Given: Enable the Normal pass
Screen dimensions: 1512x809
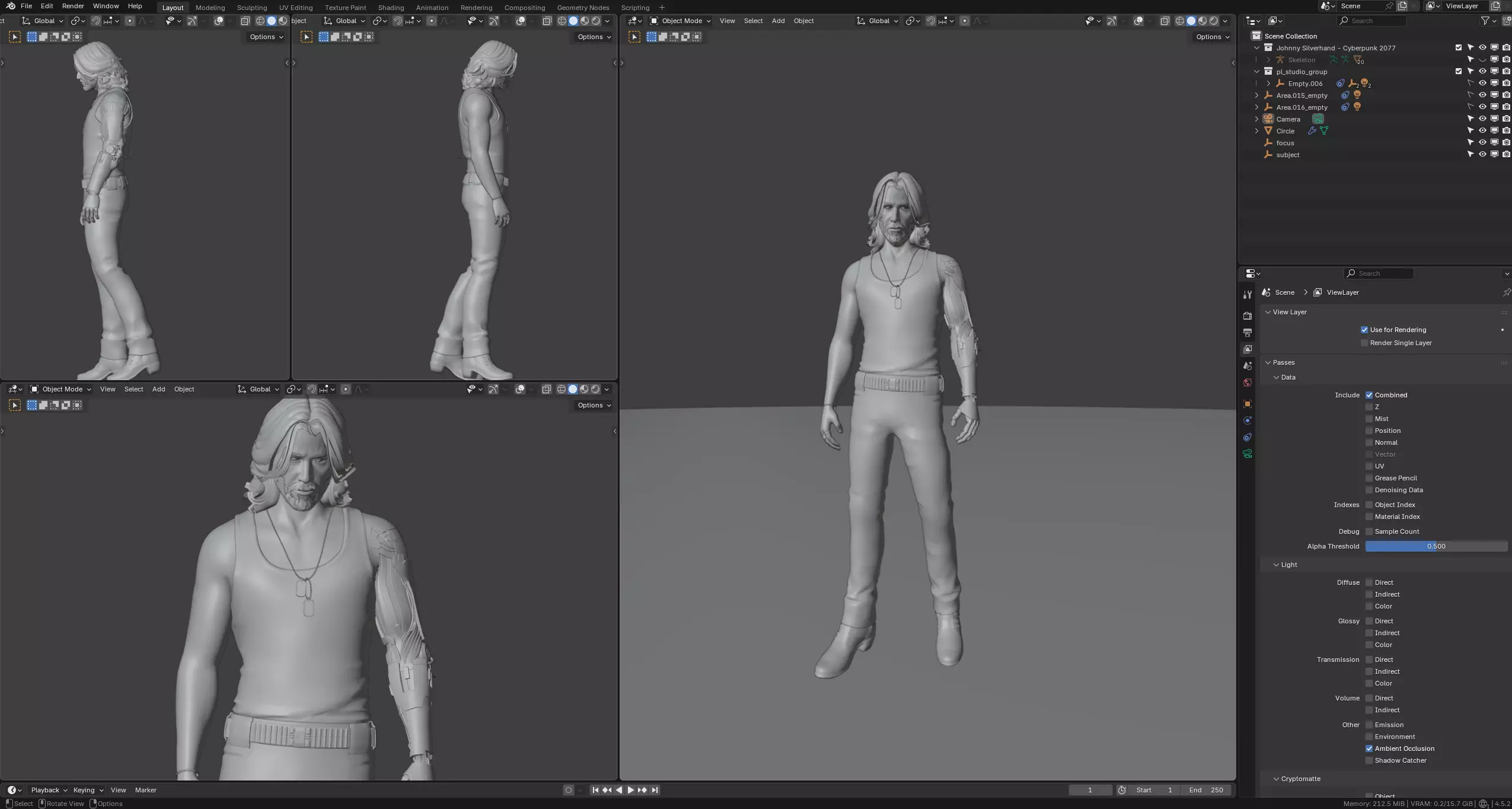Looking at the screenshot, I should (x=1369, y=442).
